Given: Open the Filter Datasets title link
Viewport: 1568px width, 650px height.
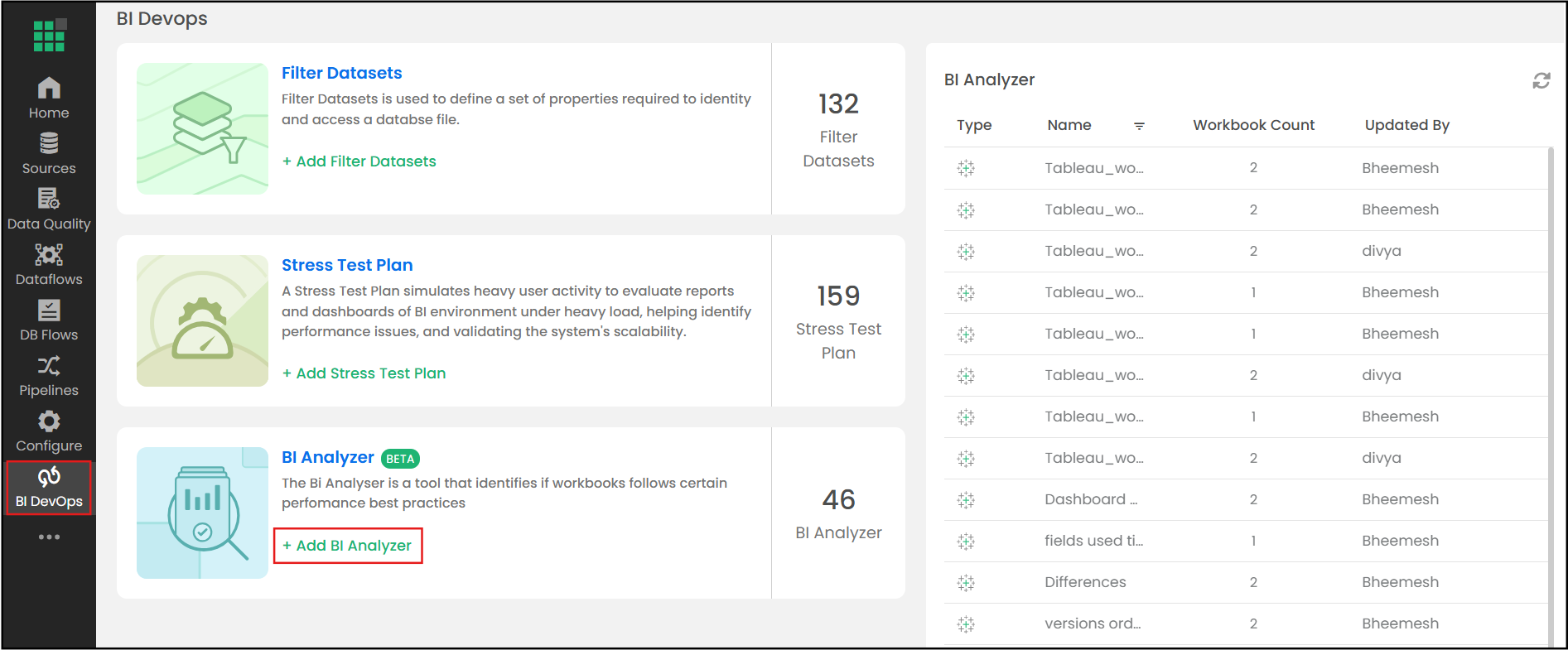Looking at the screenshot, I should [341, 73].
